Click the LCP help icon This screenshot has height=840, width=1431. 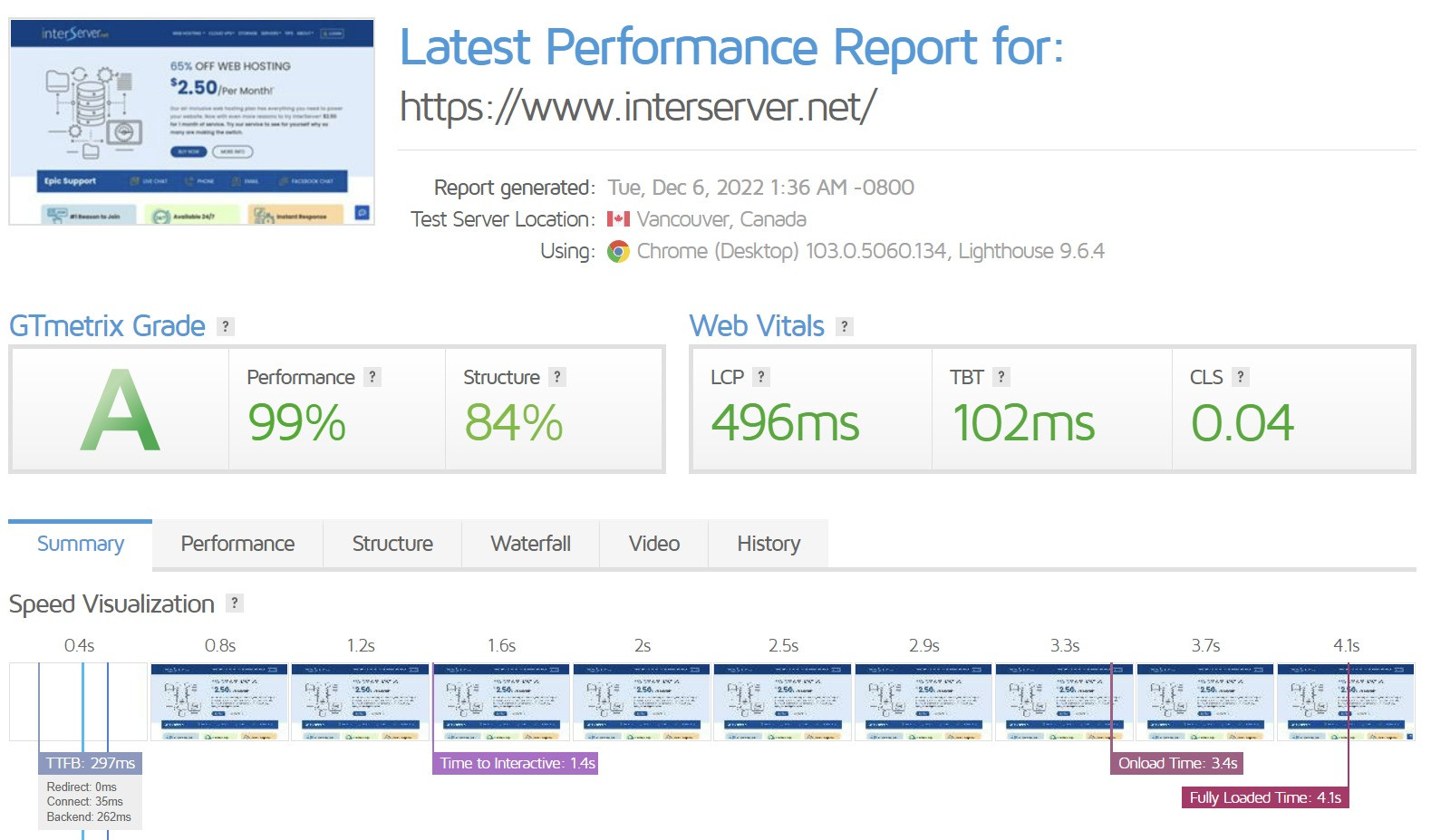click(761, 377)
